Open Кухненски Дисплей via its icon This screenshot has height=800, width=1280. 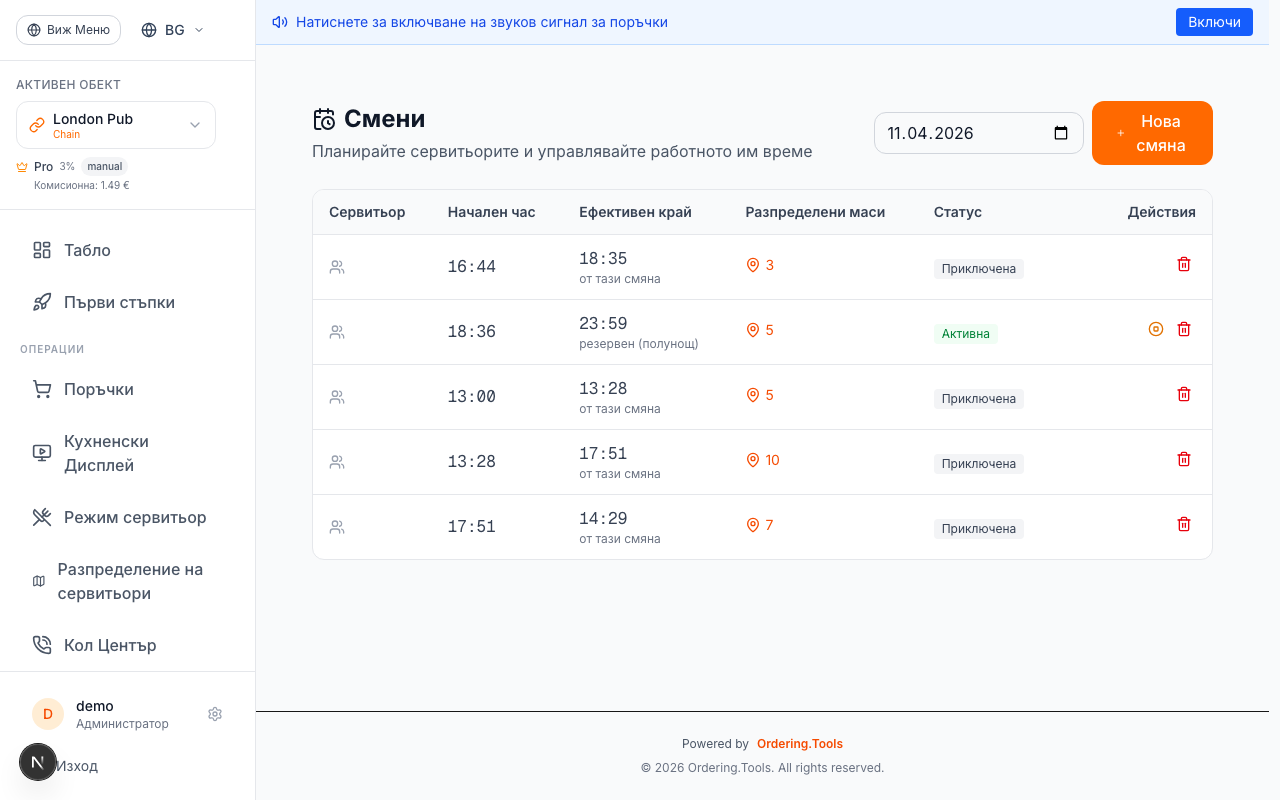pyautogui.click(x=41, y=453)
